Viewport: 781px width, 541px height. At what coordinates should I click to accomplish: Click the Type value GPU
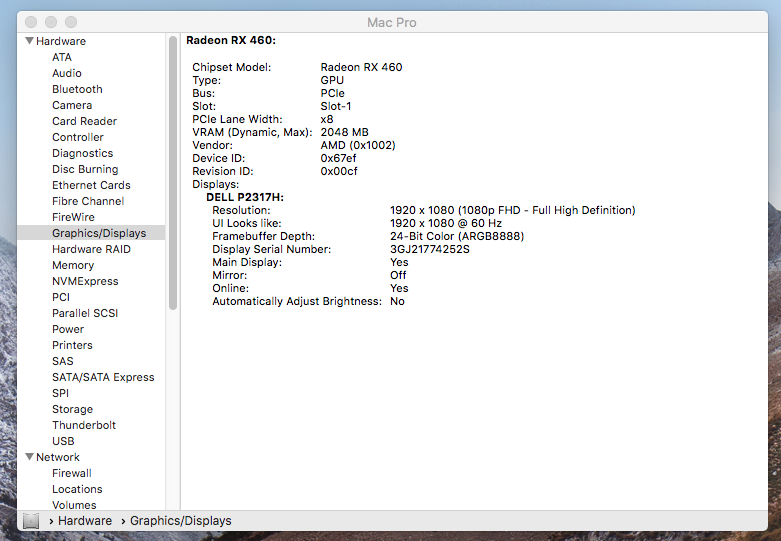[332, 80]
